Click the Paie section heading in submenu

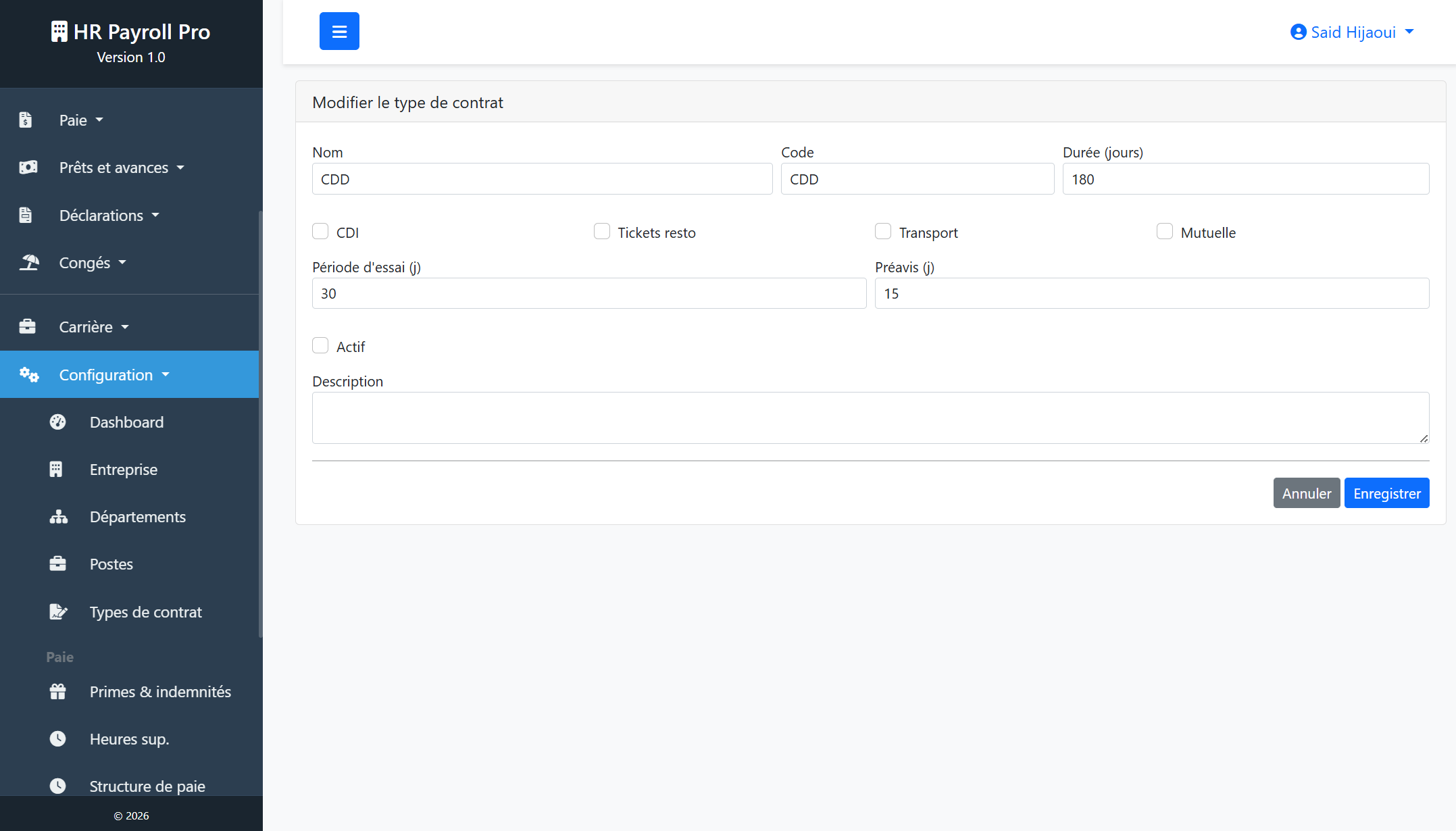click(x=59, y=657)
